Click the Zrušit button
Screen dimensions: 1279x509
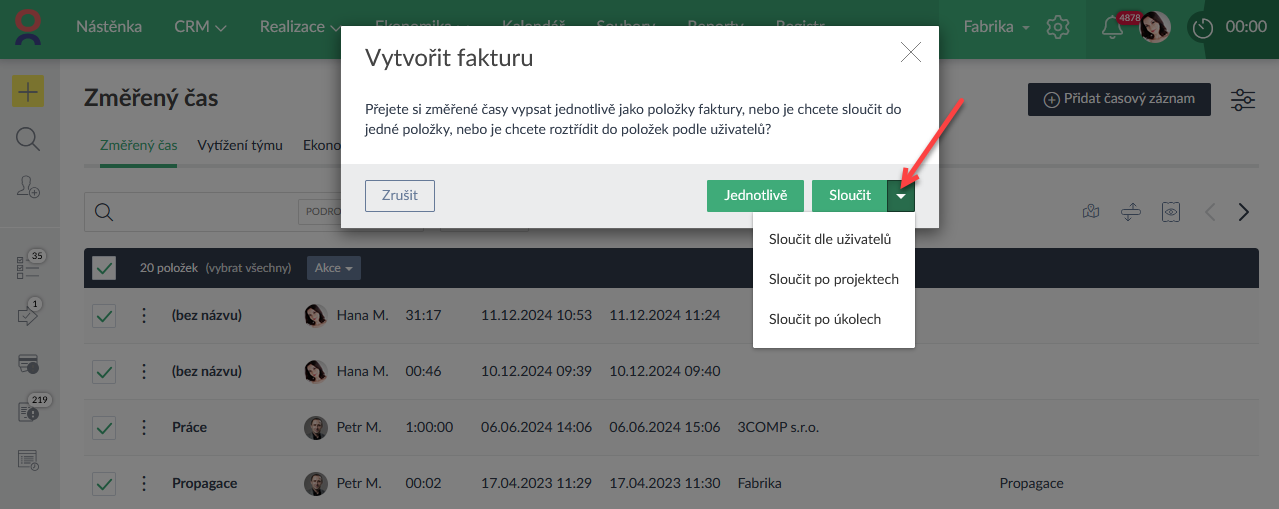pyautogui.click(x=400, y=196)
